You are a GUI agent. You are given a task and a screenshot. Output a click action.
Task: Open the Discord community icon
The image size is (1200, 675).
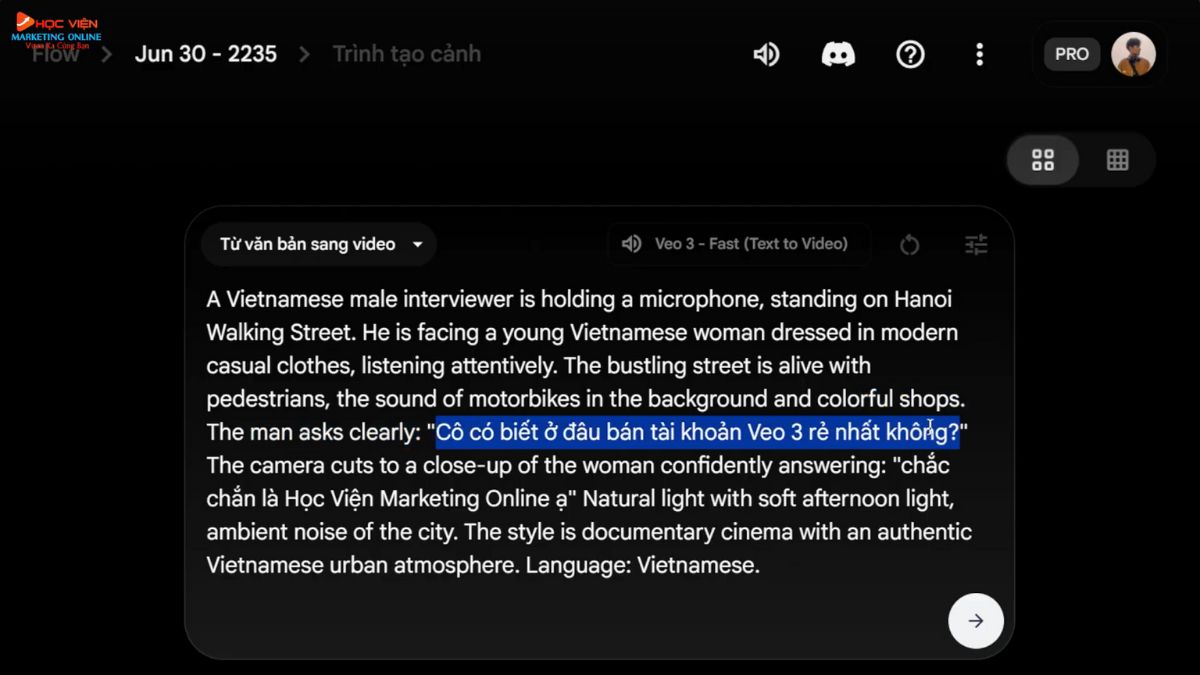coord(838,54)
